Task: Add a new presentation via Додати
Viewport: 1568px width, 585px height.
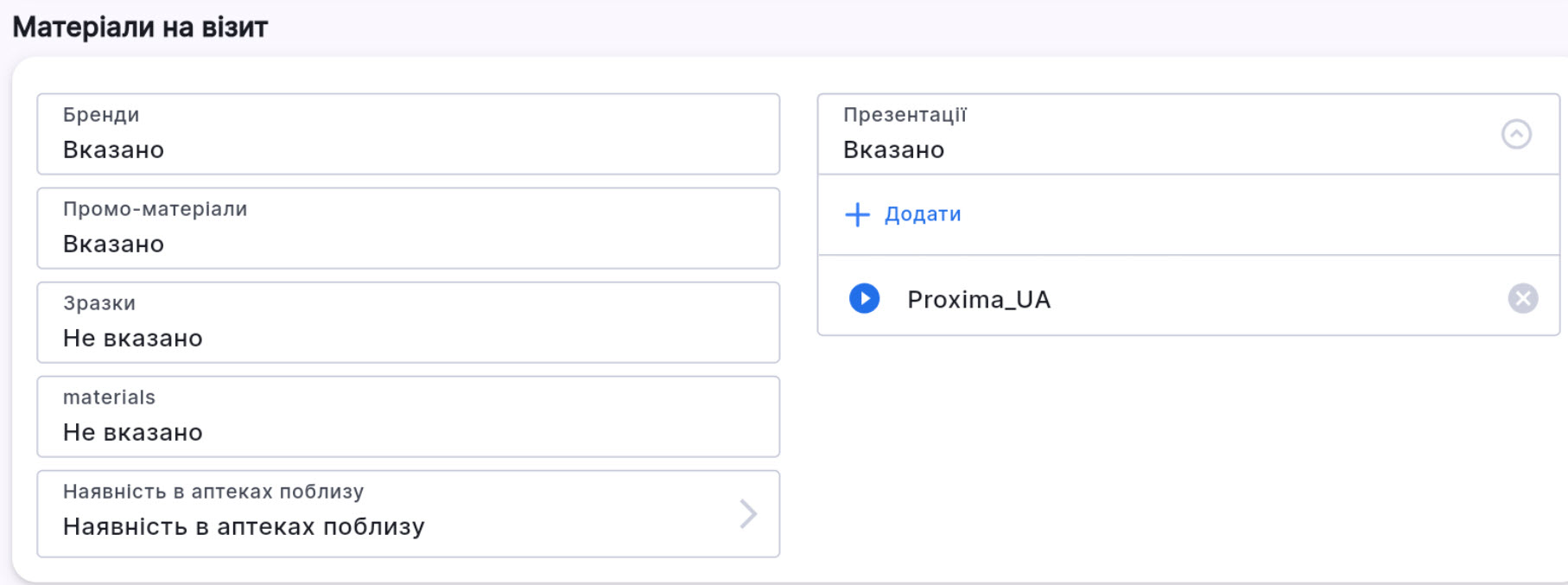Action: coord(921,214)
